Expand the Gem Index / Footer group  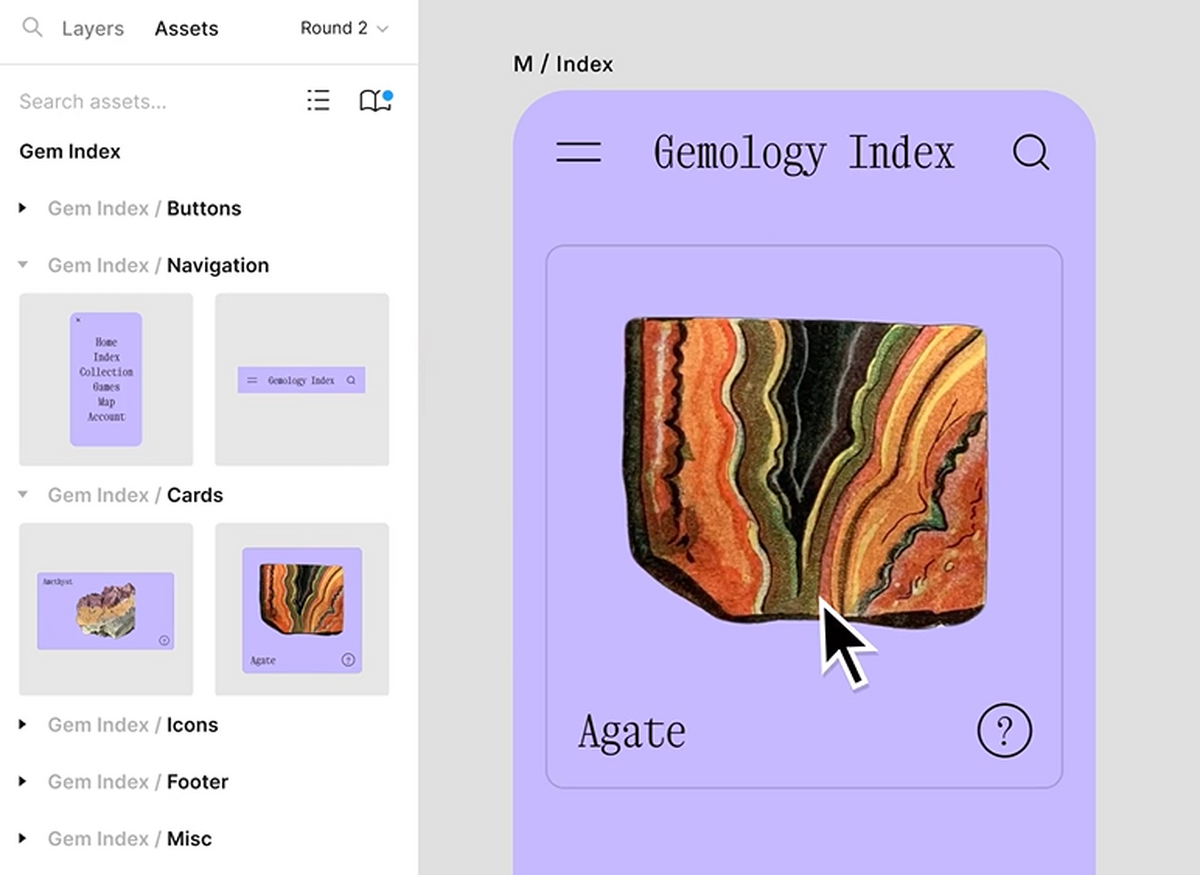click(23, 782)
